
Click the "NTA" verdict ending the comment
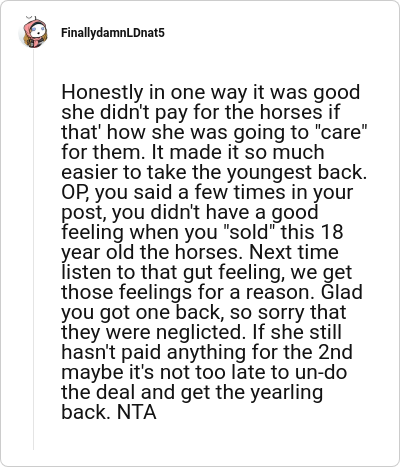coord(137,412)
